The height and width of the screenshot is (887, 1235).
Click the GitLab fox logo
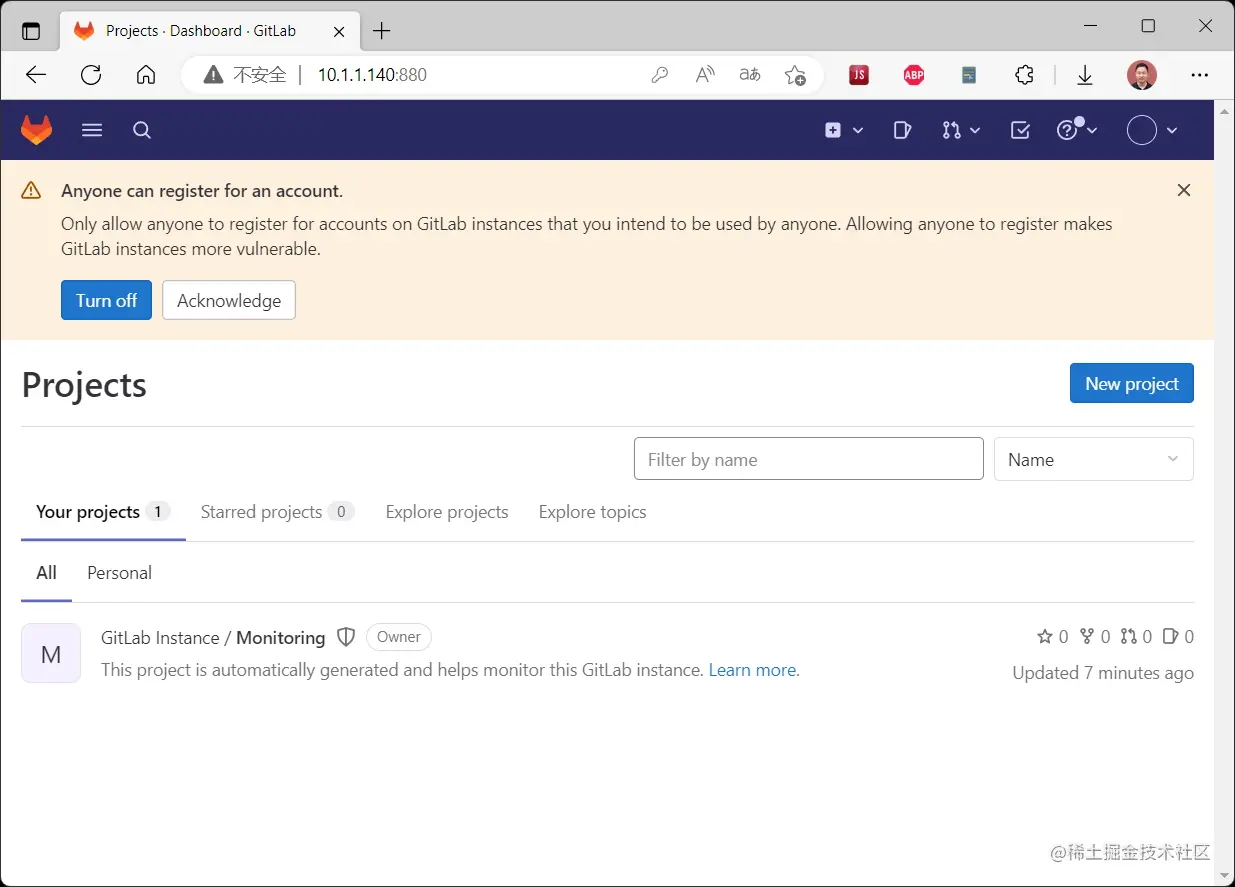[x=37, y=130]
